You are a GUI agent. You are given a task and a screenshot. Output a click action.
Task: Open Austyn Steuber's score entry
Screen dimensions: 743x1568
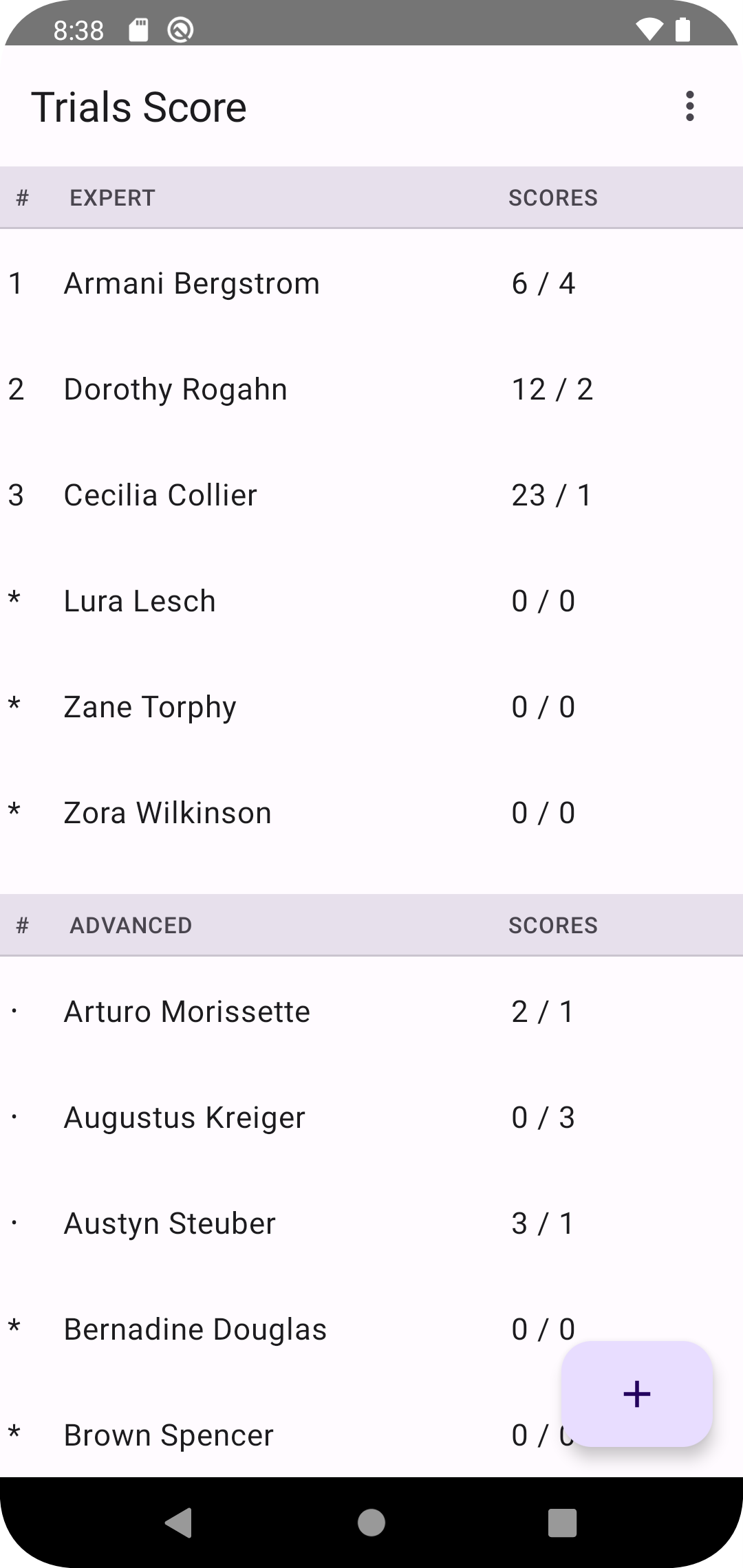(x=169, y=1223)
